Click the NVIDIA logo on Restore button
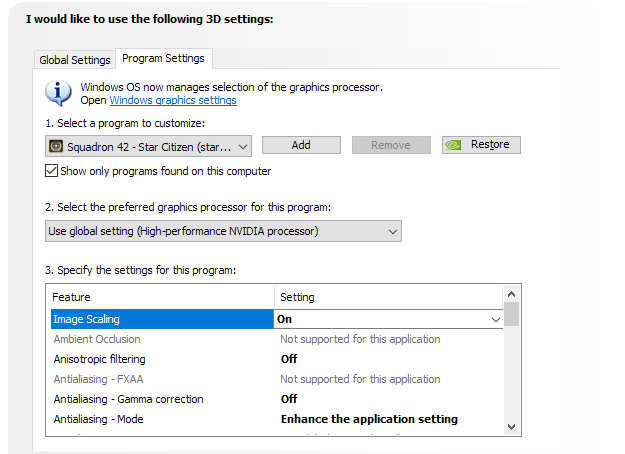 click(453, 145)
